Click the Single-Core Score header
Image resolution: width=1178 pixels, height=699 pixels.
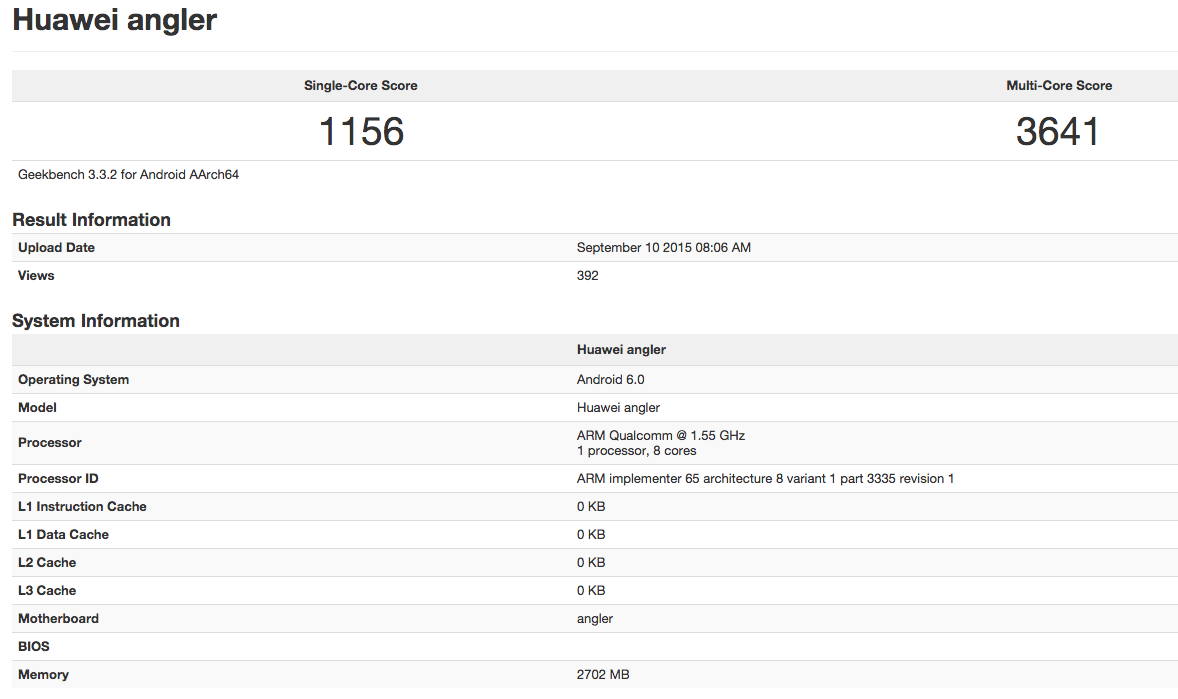point(361,86)
